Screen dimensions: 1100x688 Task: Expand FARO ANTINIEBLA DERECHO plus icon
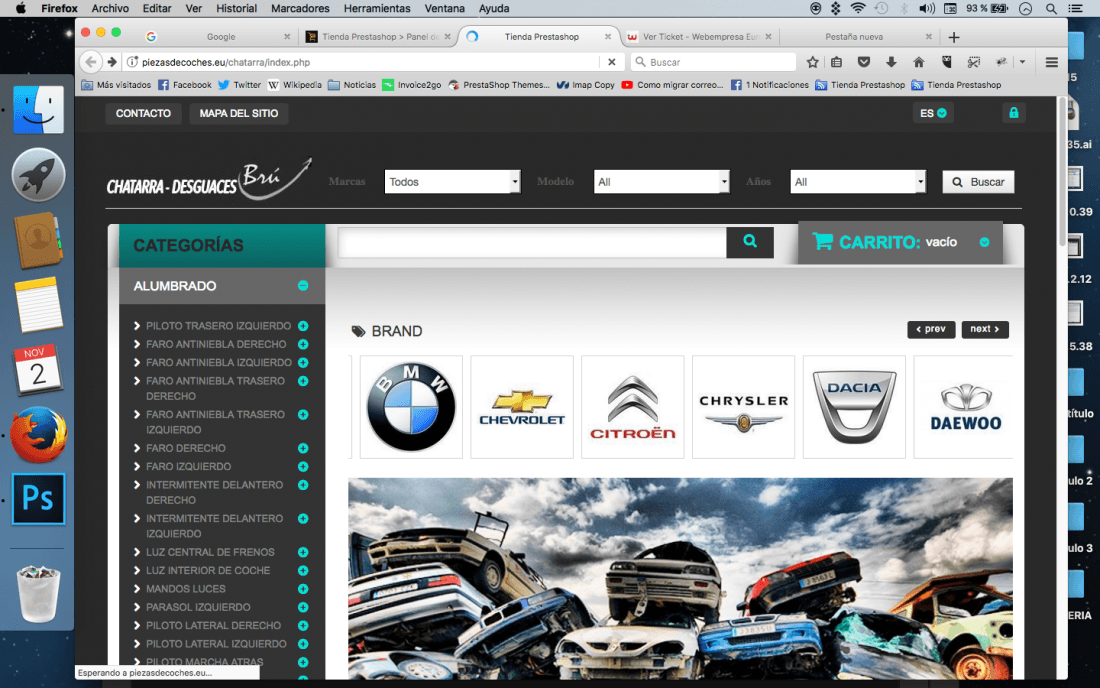pyautogui.click(x=303, y=344)
